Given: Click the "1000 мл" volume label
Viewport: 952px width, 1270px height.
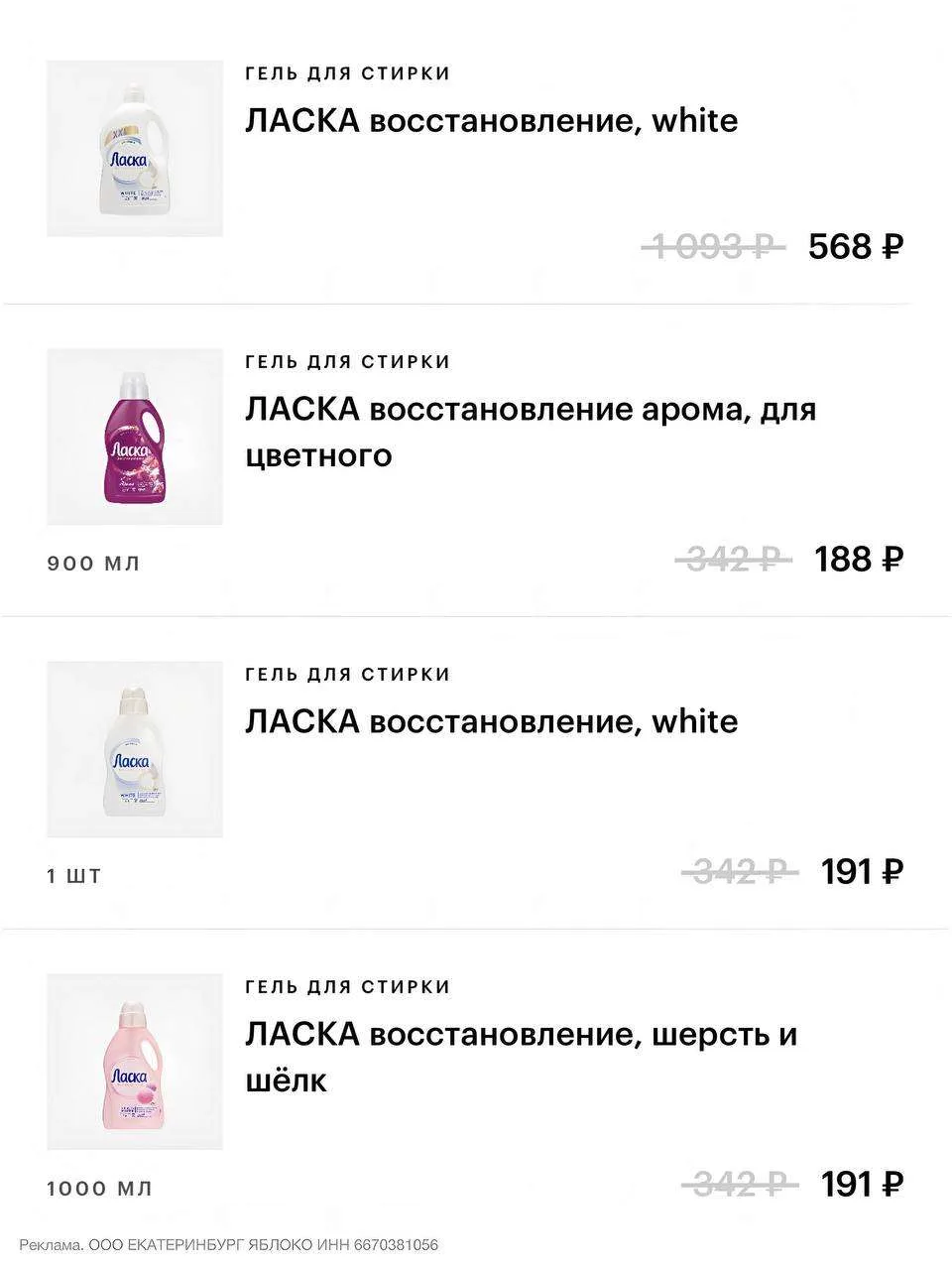Looking at the screenshot, I should [x=99, y=1189].
